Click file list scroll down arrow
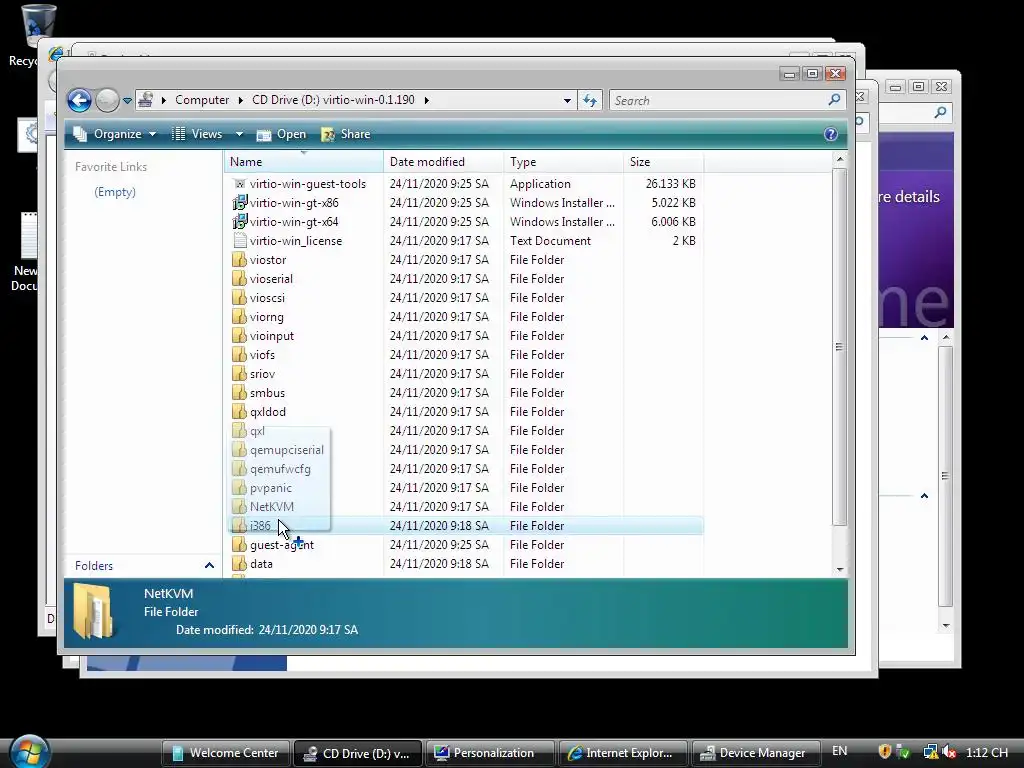Viewport: 1024px width, 768px height. tap(840, 569)
